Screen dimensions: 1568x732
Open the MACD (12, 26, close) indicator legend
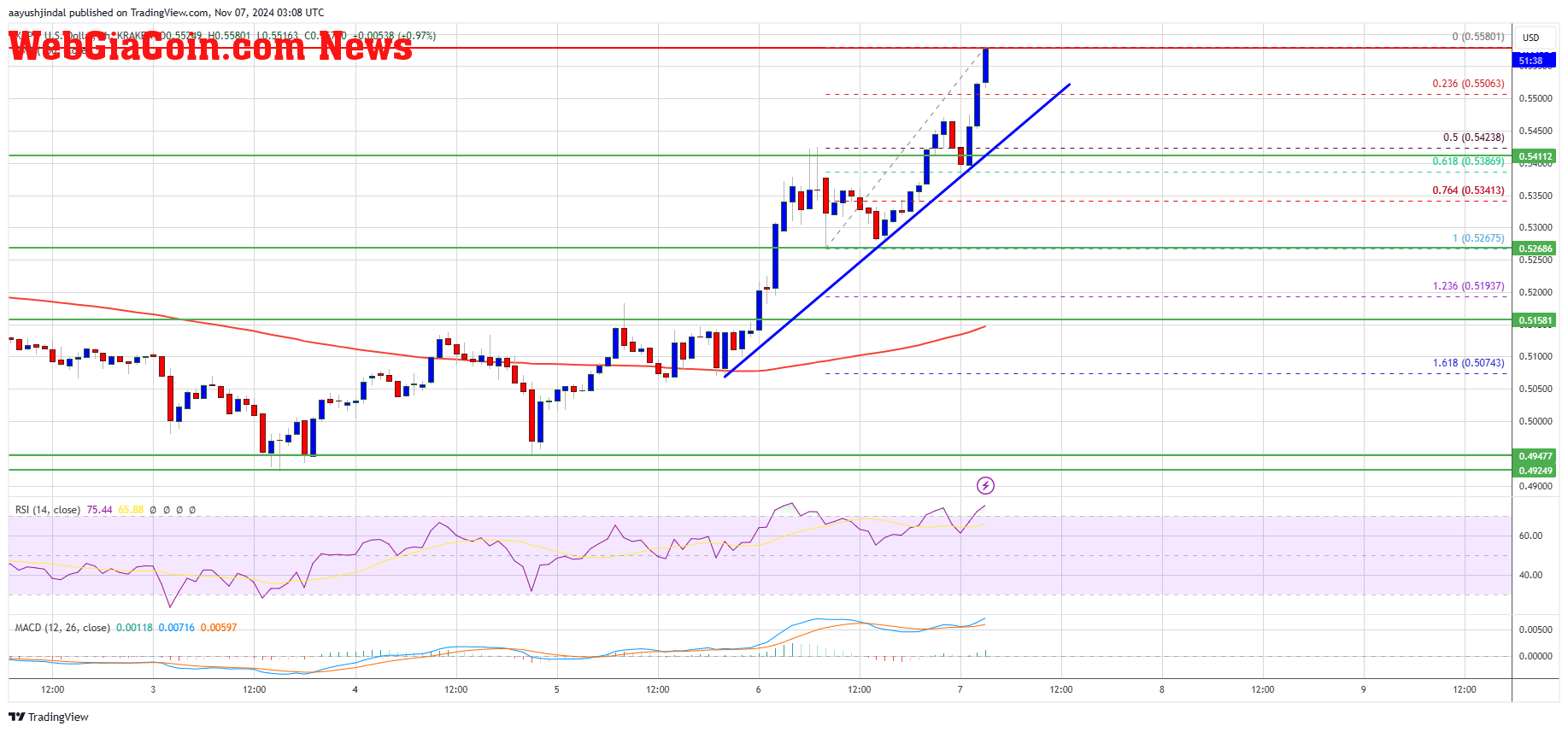pyautogui.click(x=62, y=628)
